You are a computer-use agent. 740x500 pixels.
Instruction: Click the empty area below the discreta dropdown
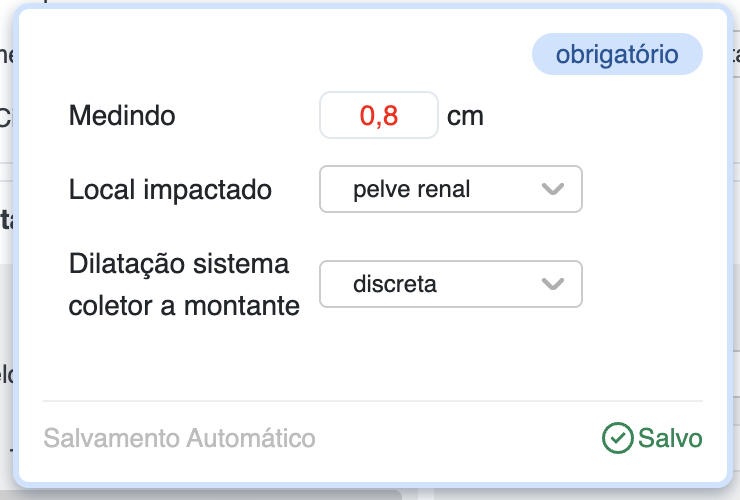450,350
